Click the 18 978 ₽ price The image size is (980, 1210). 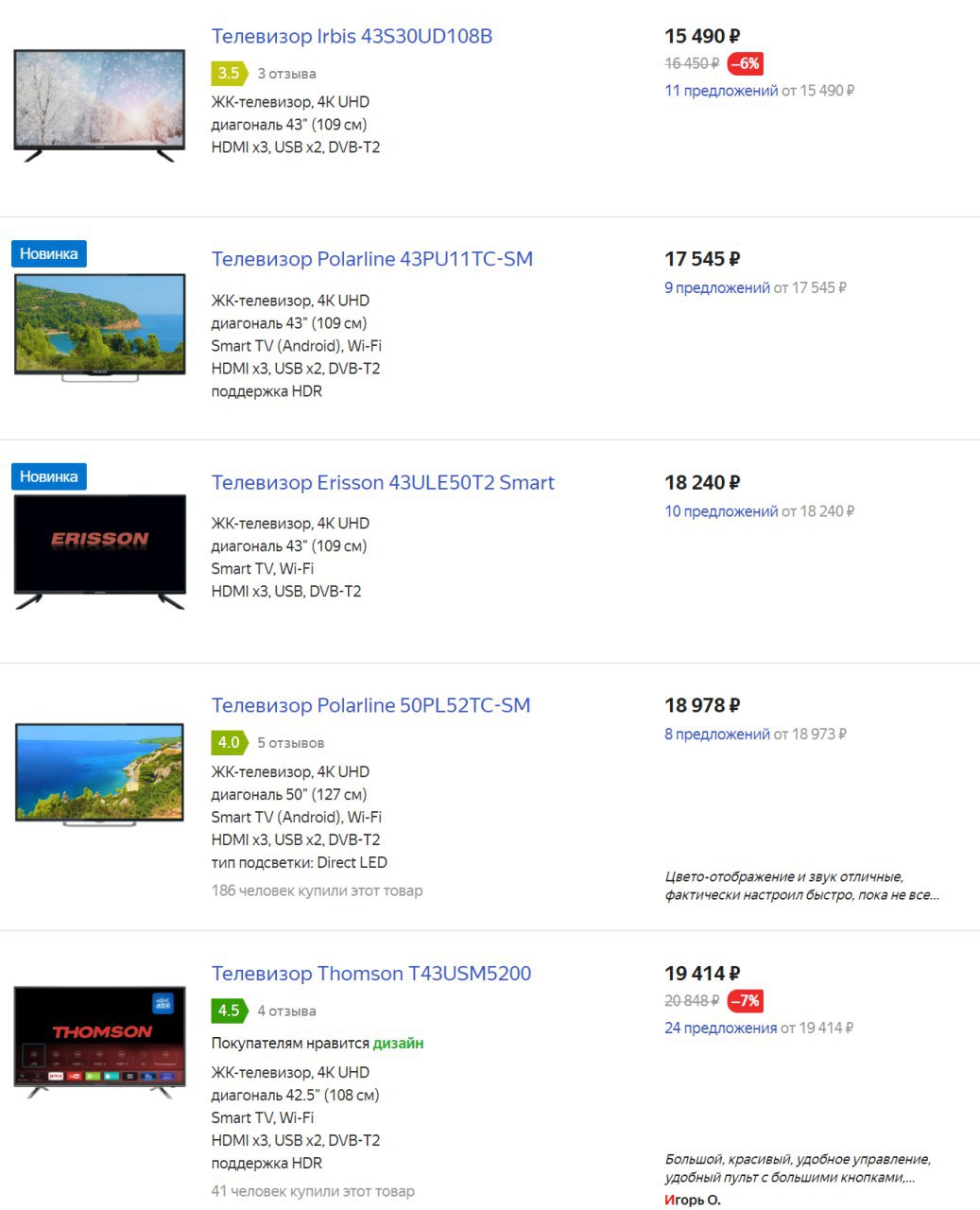(x=702, y=705)
